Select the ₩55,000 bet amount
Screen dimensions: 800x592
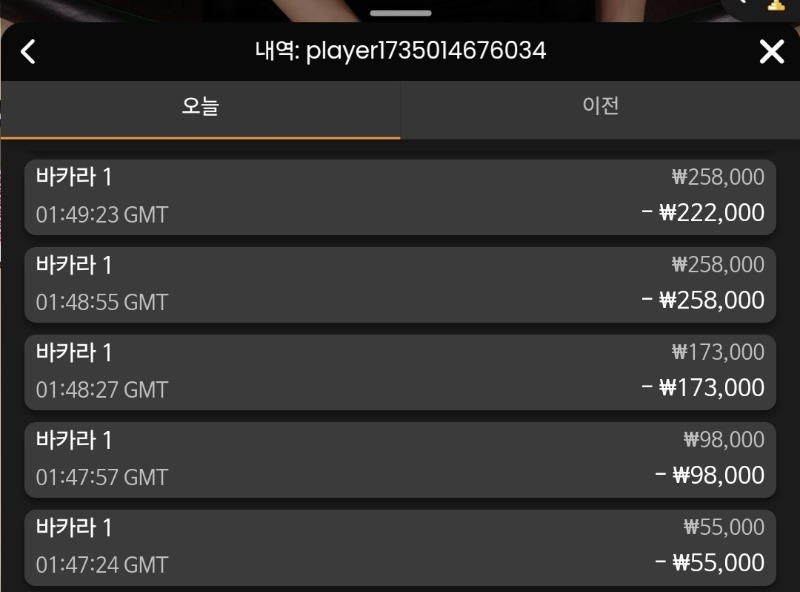(x=724, y=527)
